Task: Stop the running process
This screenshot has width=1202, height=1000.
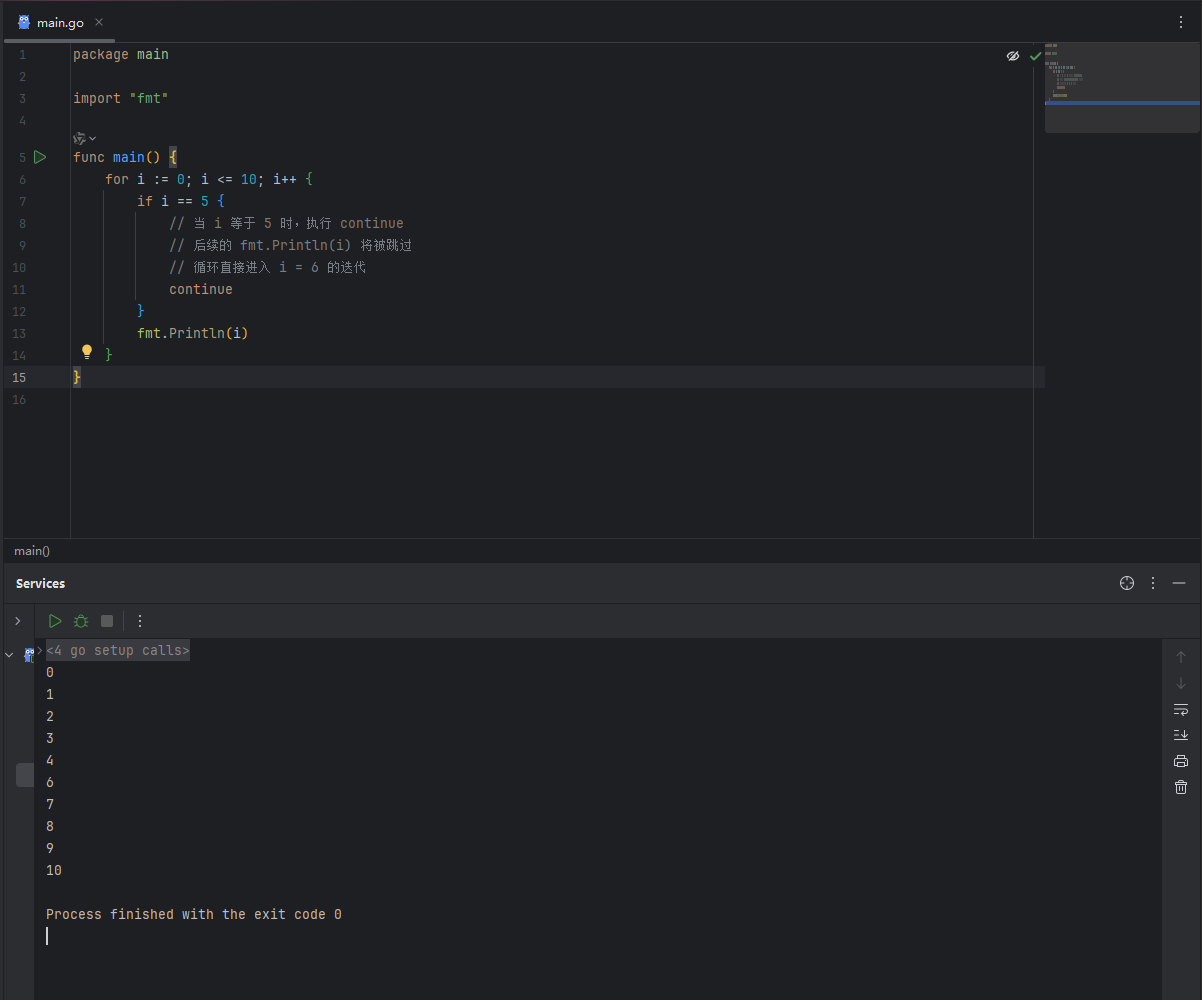Action: [107, 621]
